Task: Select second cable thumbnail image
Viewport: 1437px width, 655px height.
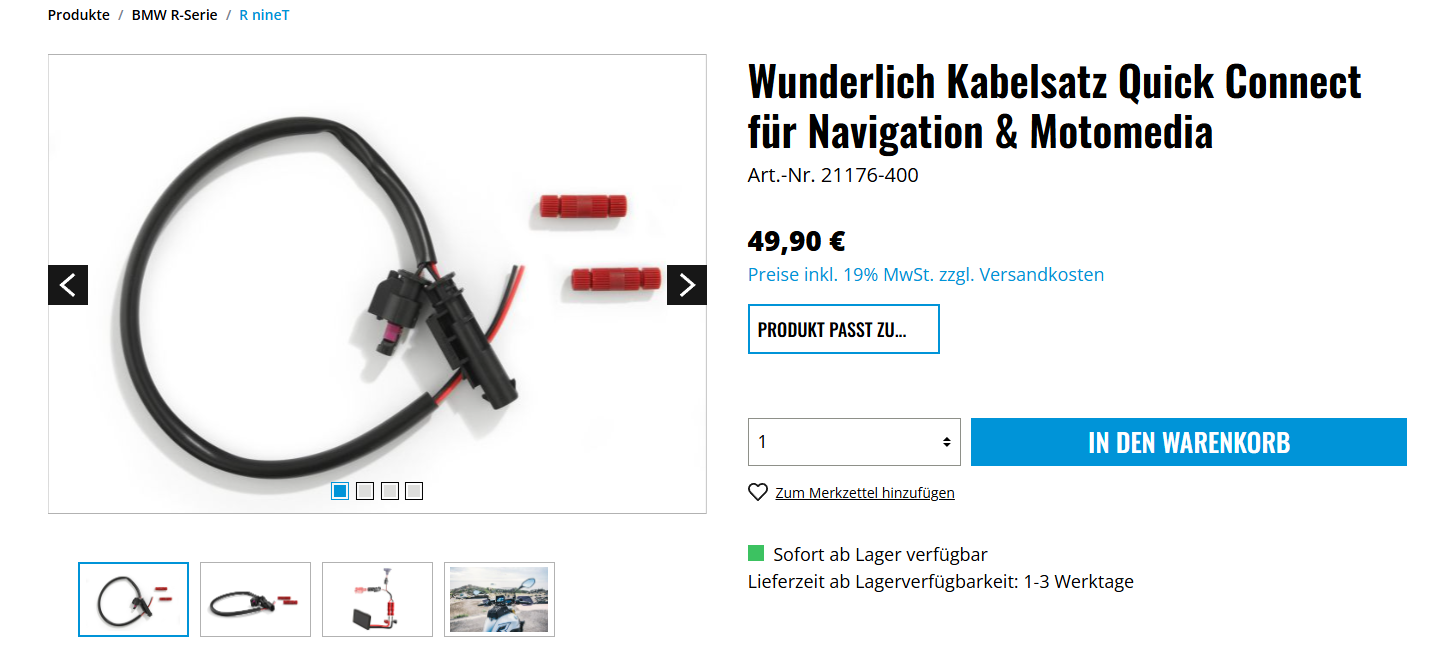Action: pyautogui.click(x=255, y=599)
